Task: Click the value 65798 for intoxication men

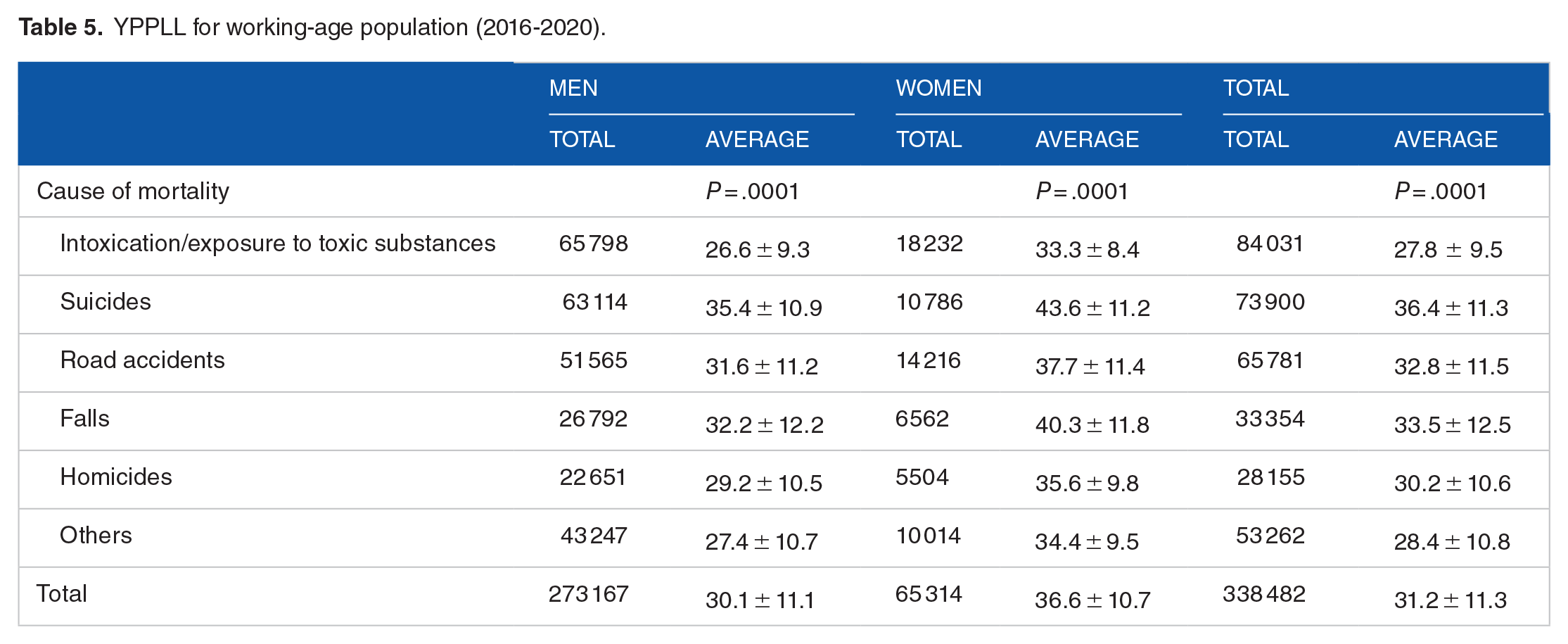Action: coord(593,244)
